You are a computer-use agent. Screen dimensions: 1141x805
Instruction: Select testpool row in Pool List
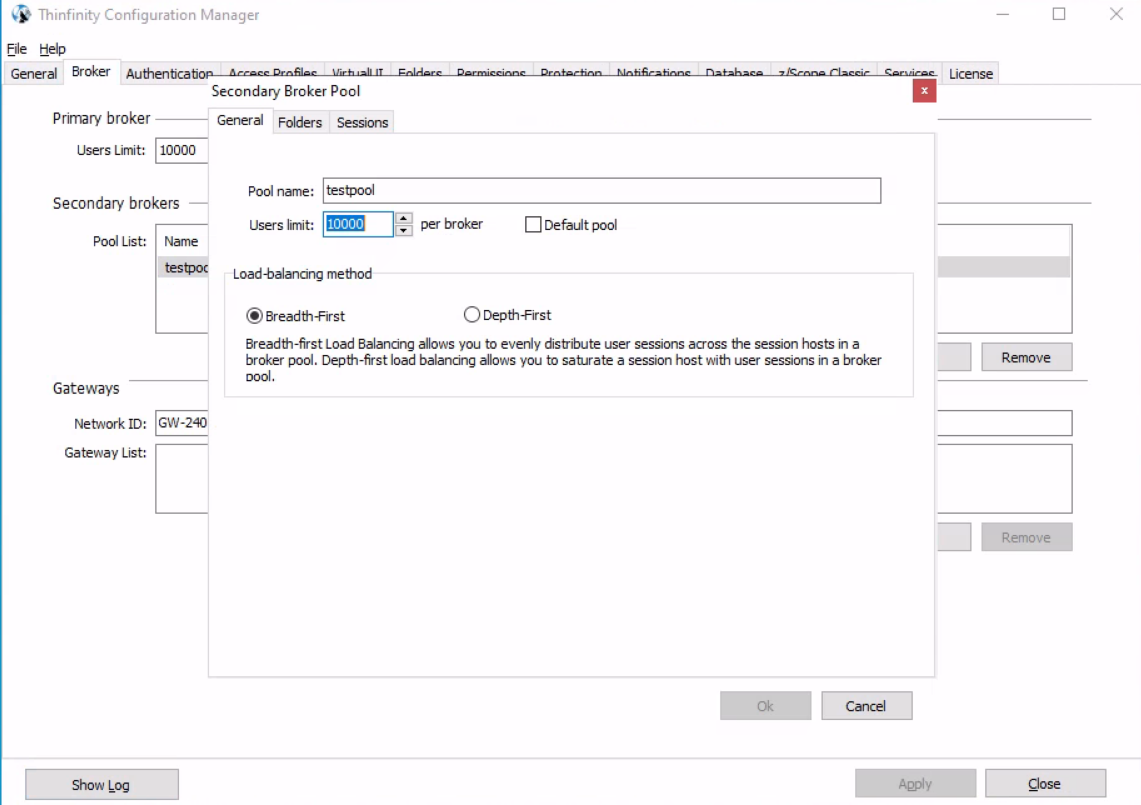point(184,267)
